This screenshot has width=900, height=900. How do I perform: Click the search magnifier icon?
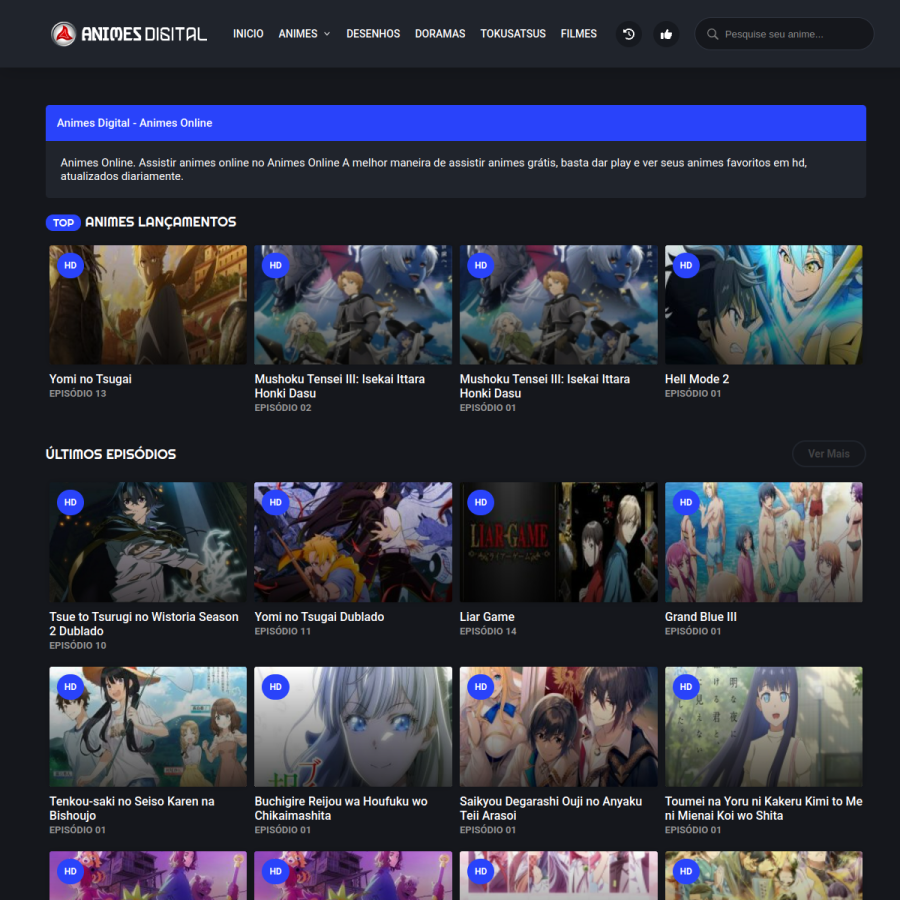(712, 34)
